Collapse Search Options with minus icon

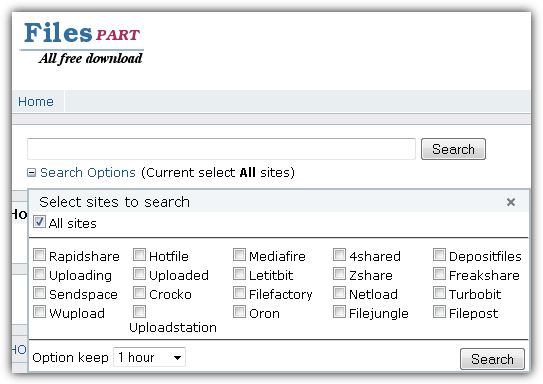click(32, 172)
